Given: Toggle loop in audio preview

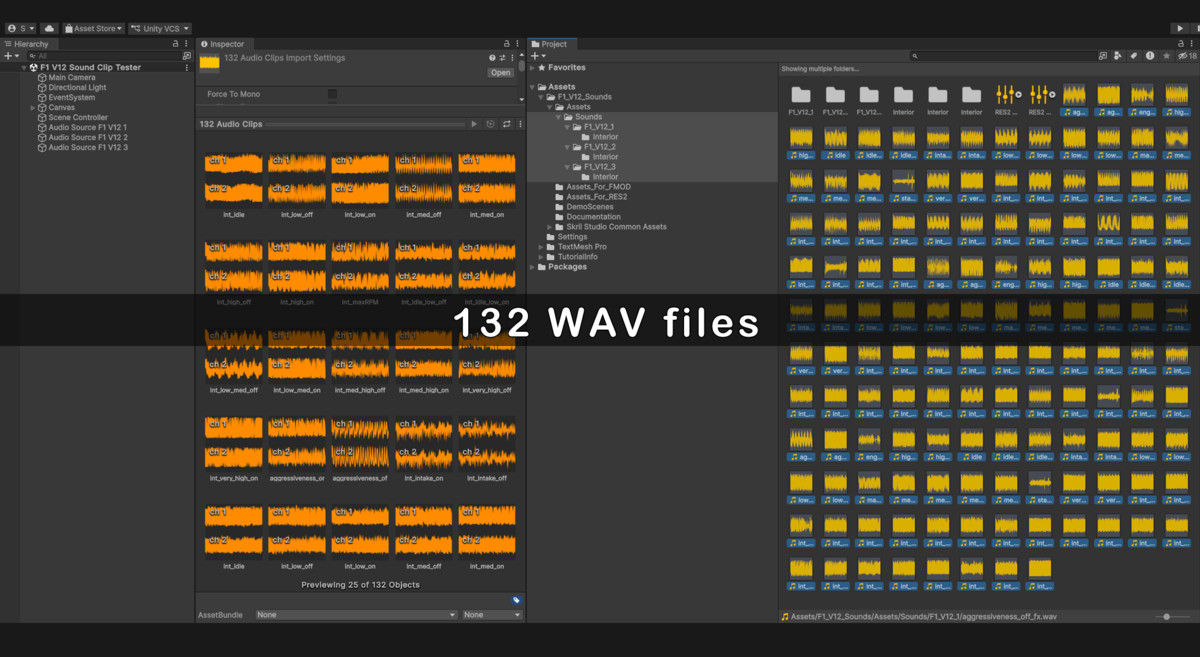Looking at the screenshot, I should point(507,124).
